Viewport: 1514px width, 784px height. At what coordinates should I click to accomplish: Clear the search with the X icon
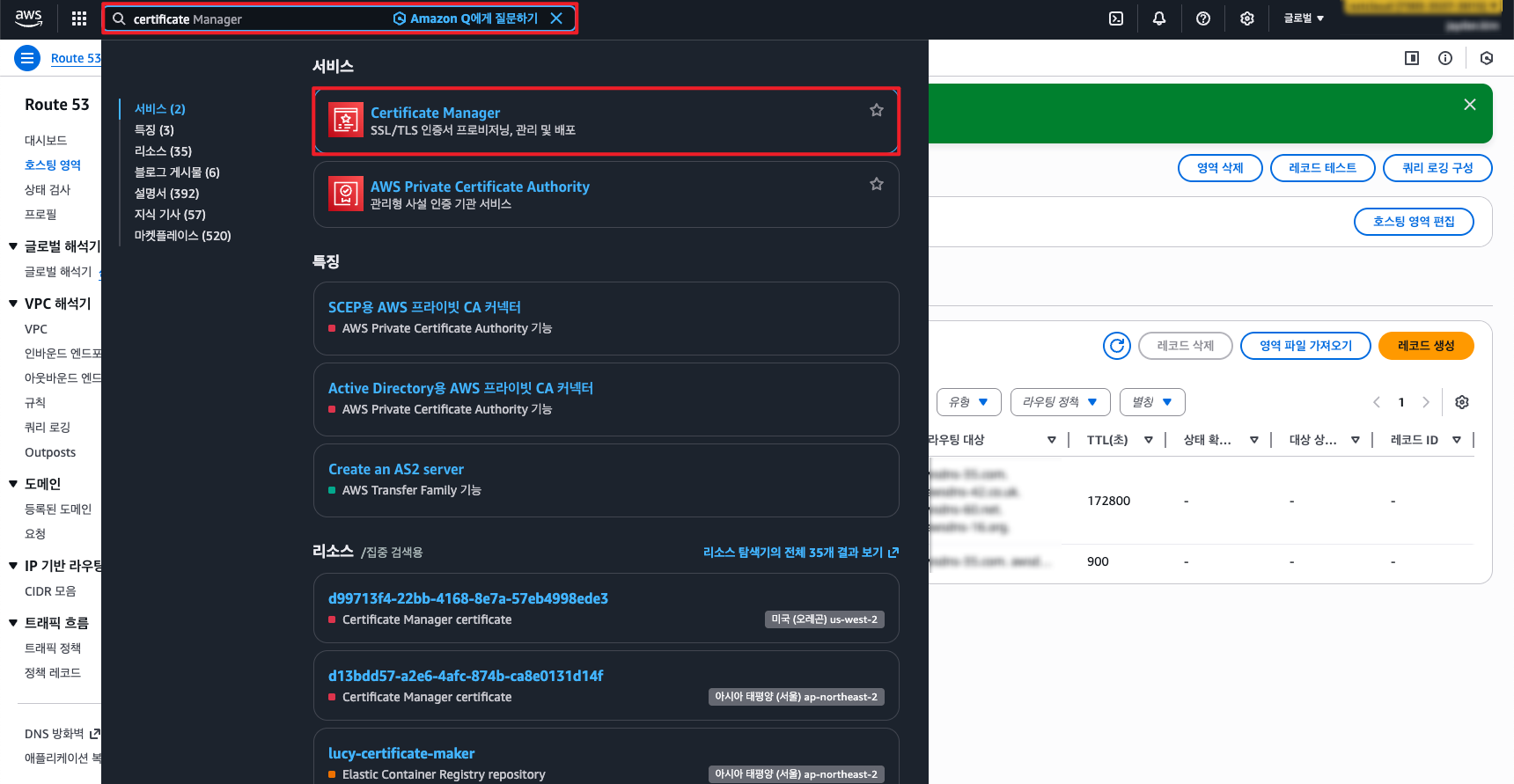point(556,18)
